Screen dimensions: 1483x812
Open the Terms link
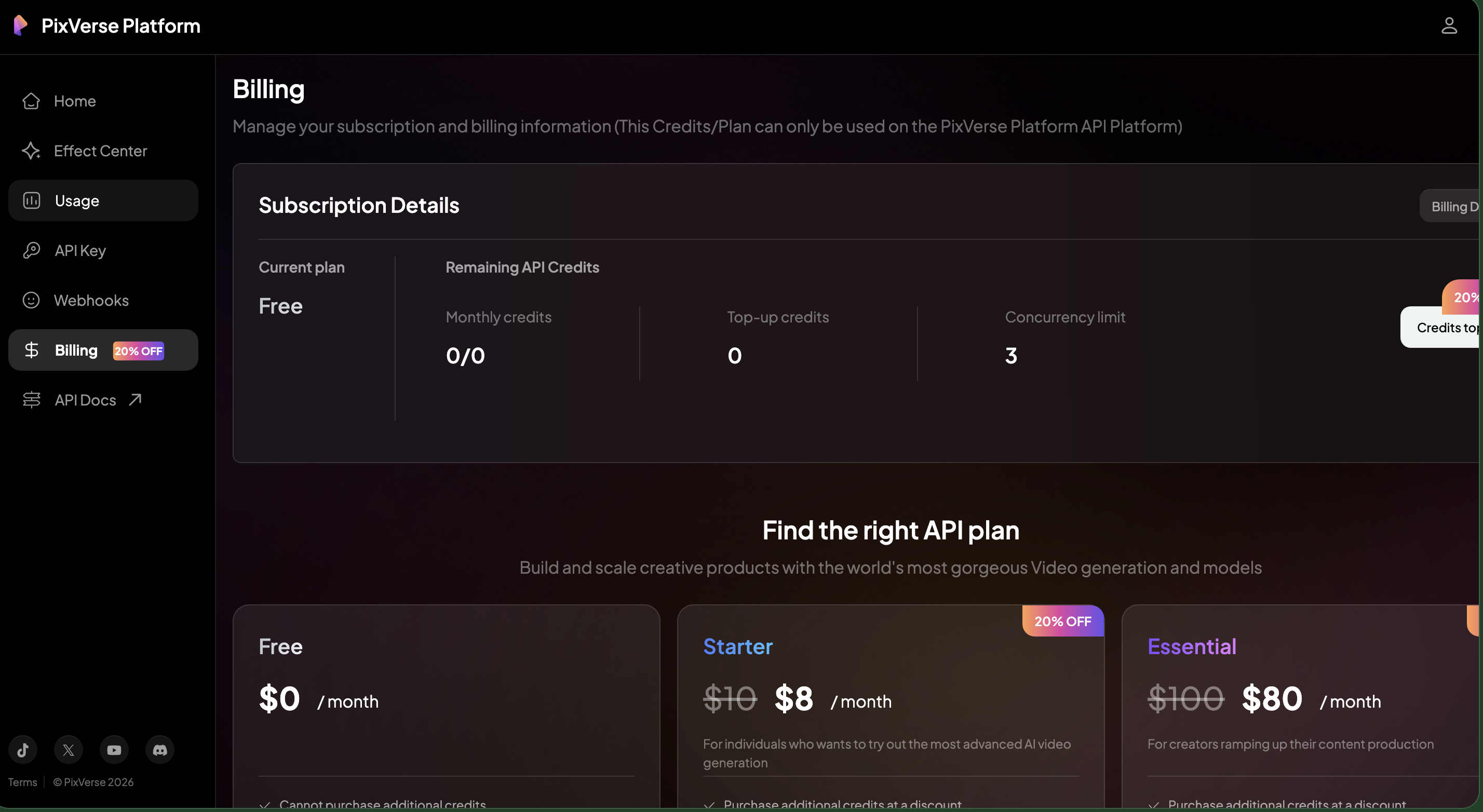point(22,781)
